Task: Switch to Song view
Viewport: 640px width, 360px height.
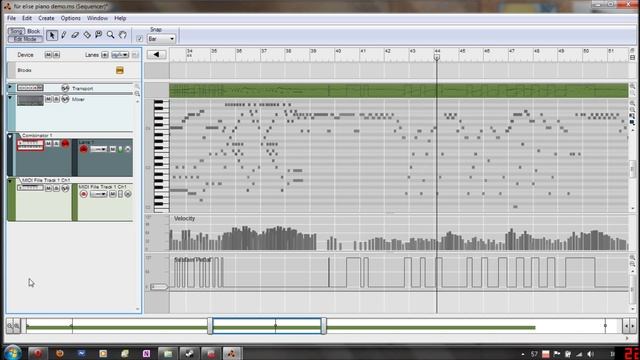Action: (x=17, y=31)
